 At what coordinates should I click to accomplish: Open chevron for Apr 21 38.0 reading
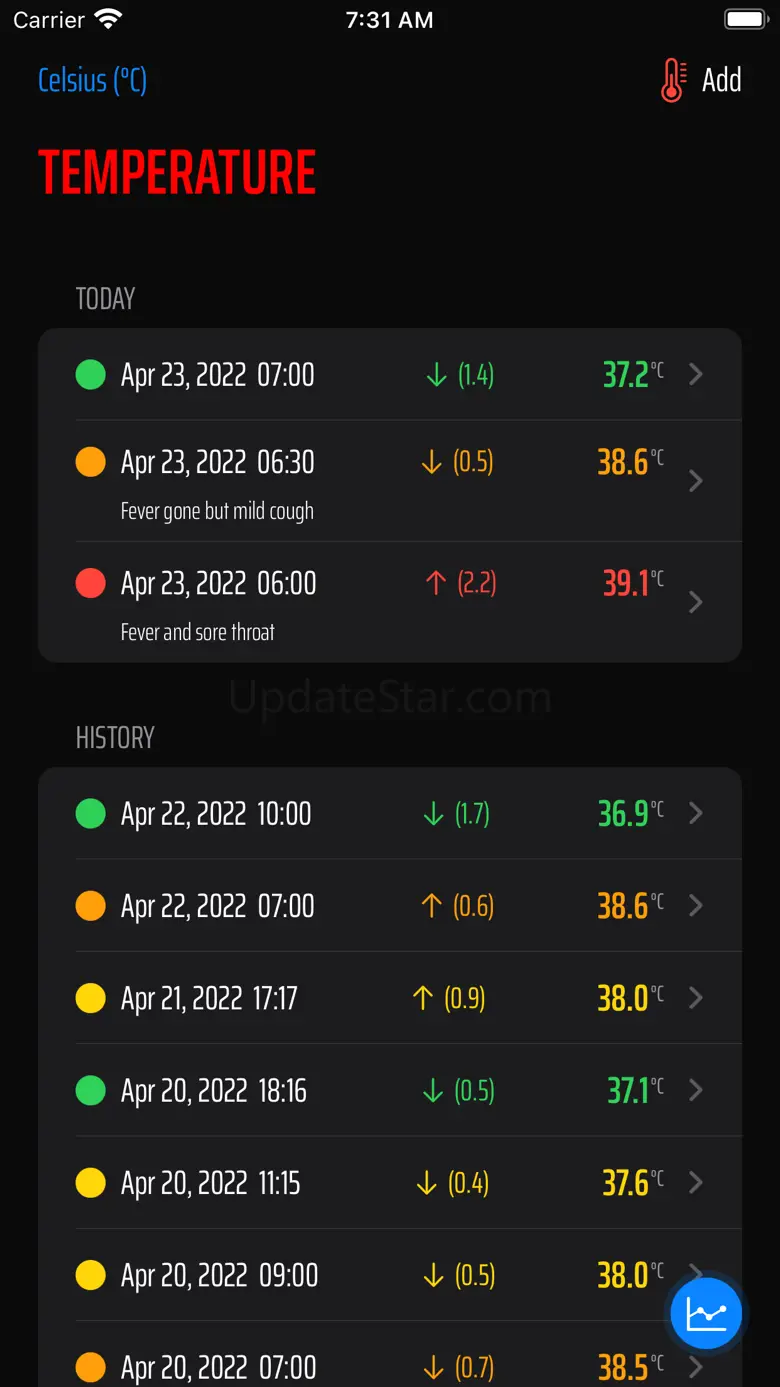click(697, 998)
